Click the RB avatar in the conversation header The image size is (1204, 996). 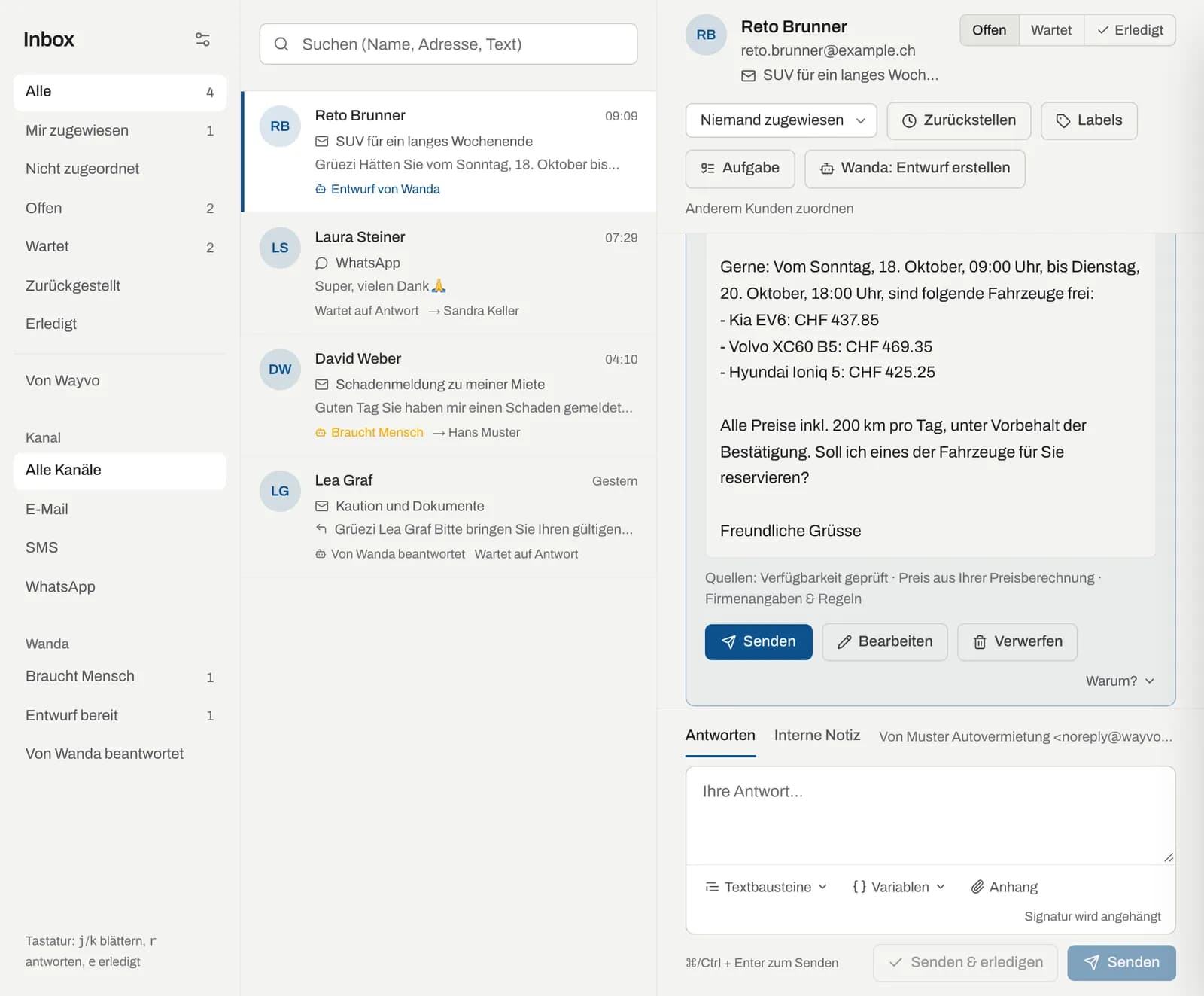tap(706, 35)
